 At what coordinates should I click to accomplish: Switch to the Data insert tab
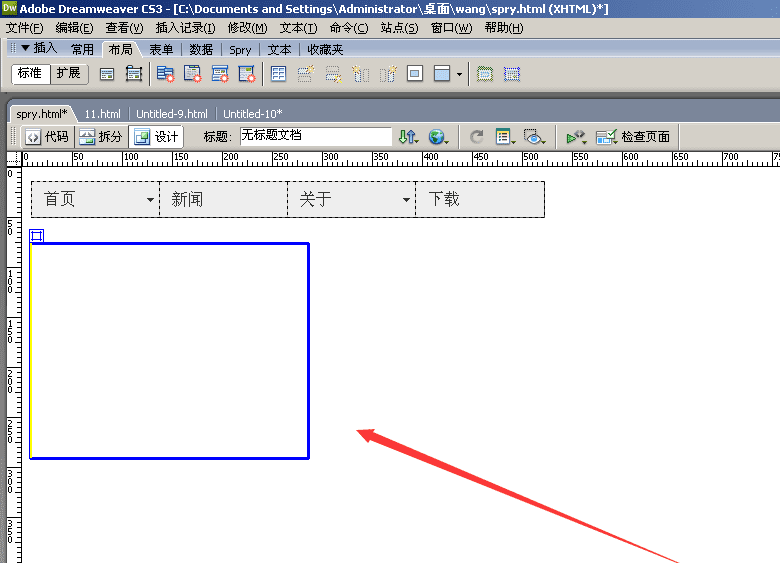click(201, 49)
